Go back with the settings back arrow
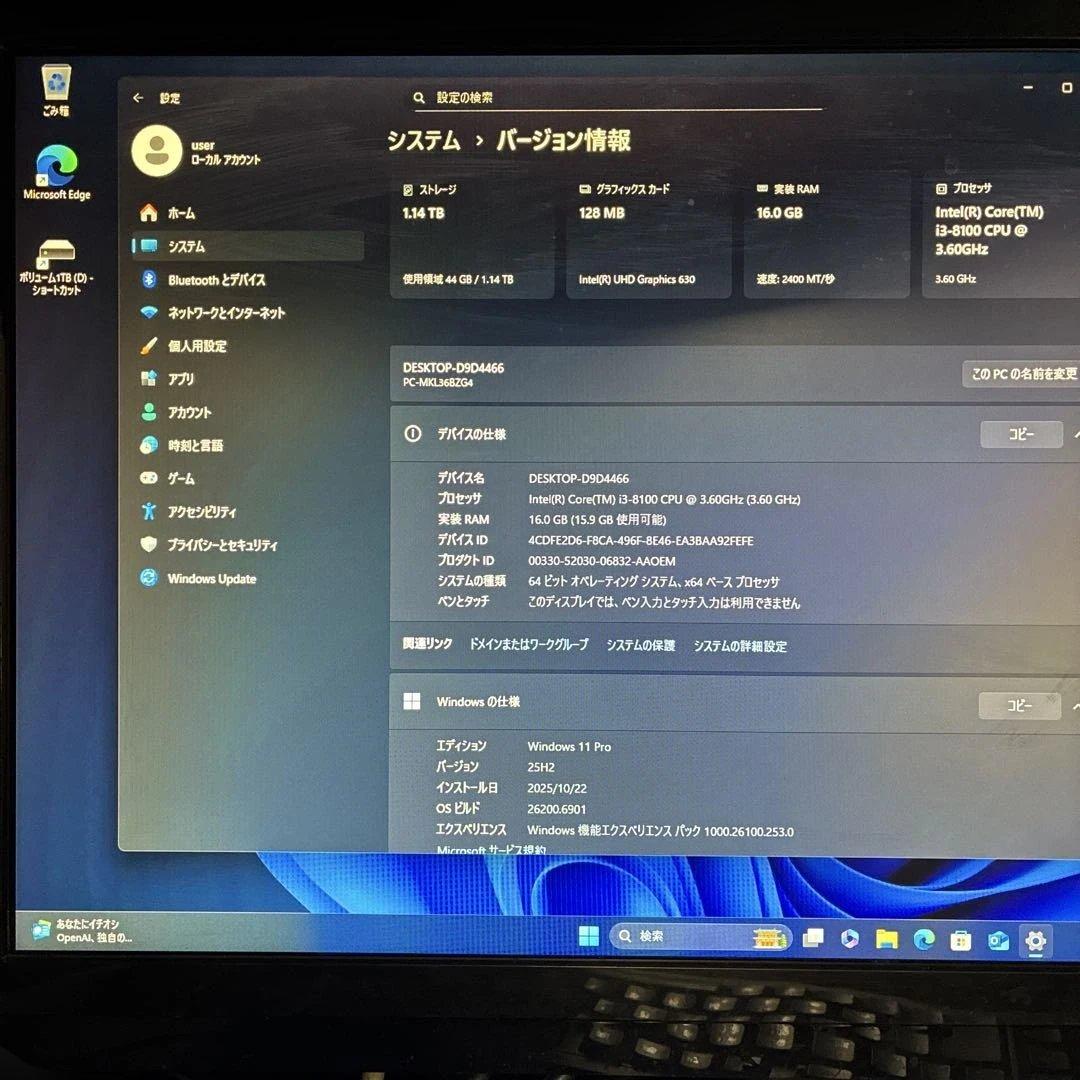This screenshot has height=1080, width=1080. pyautogui.click(x=138, y=98)
